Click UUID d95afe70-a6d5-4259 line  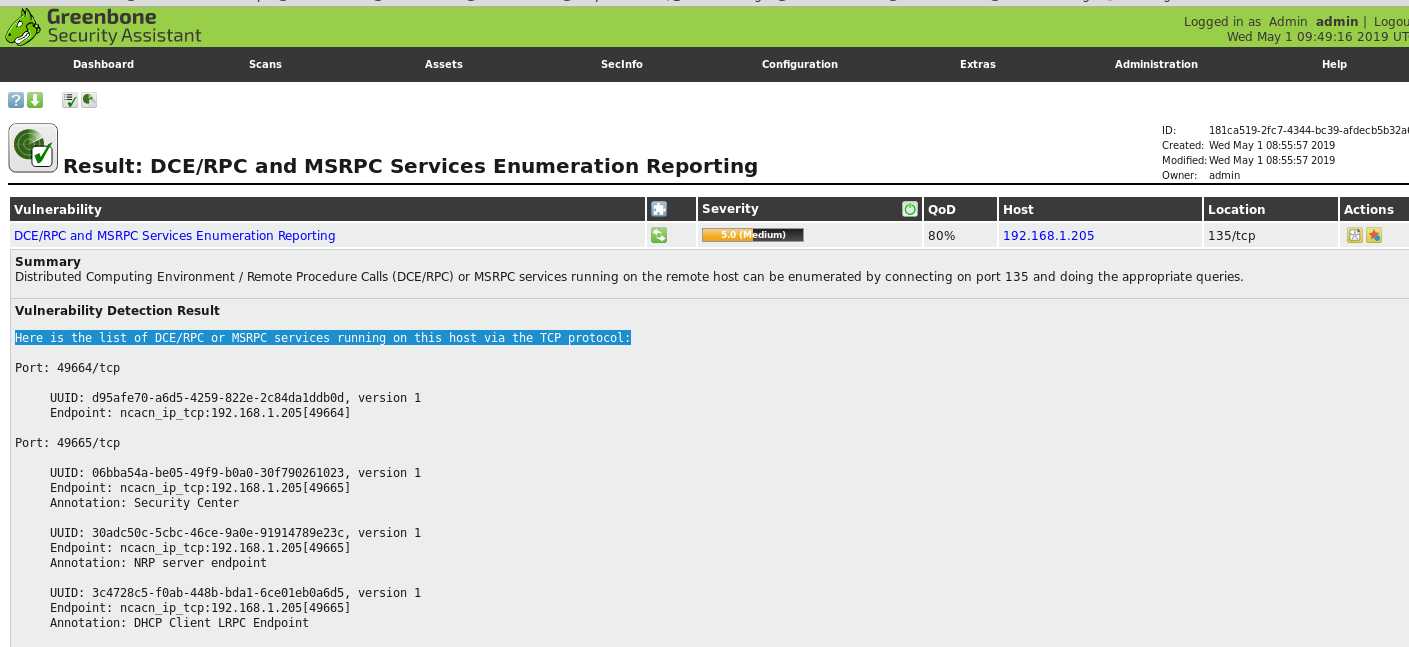pos(235,398)
